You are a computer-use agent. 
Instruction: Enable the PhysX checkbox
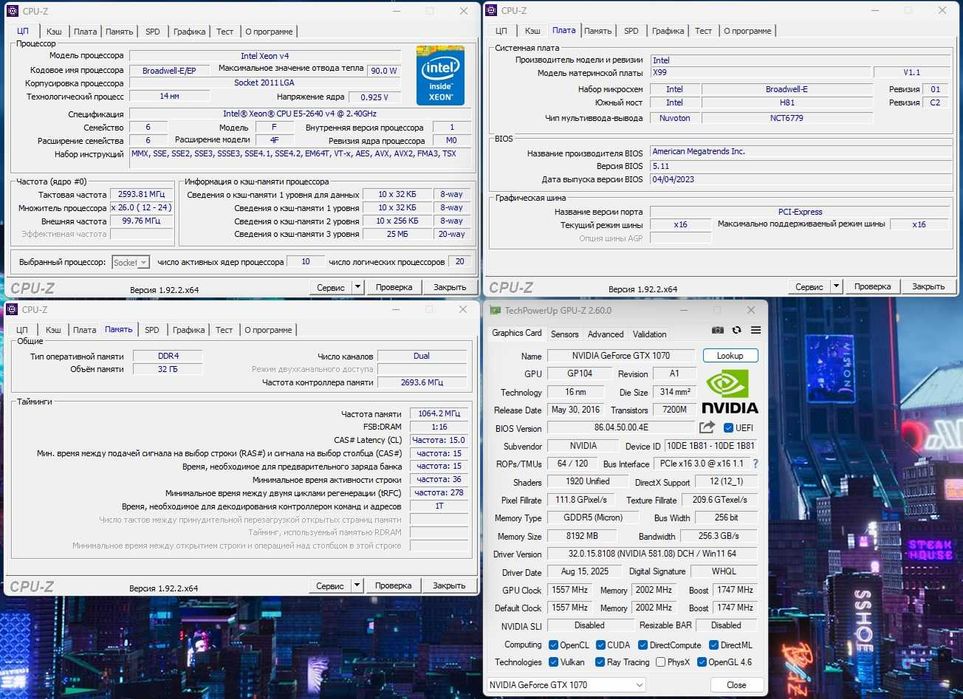pyautogui.click(x=660, y=662)
